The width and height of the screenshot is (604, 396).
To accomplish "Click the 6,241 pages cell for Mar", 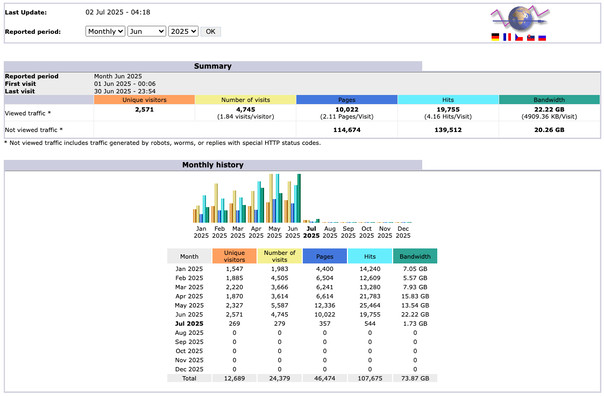I will point(325,287).
